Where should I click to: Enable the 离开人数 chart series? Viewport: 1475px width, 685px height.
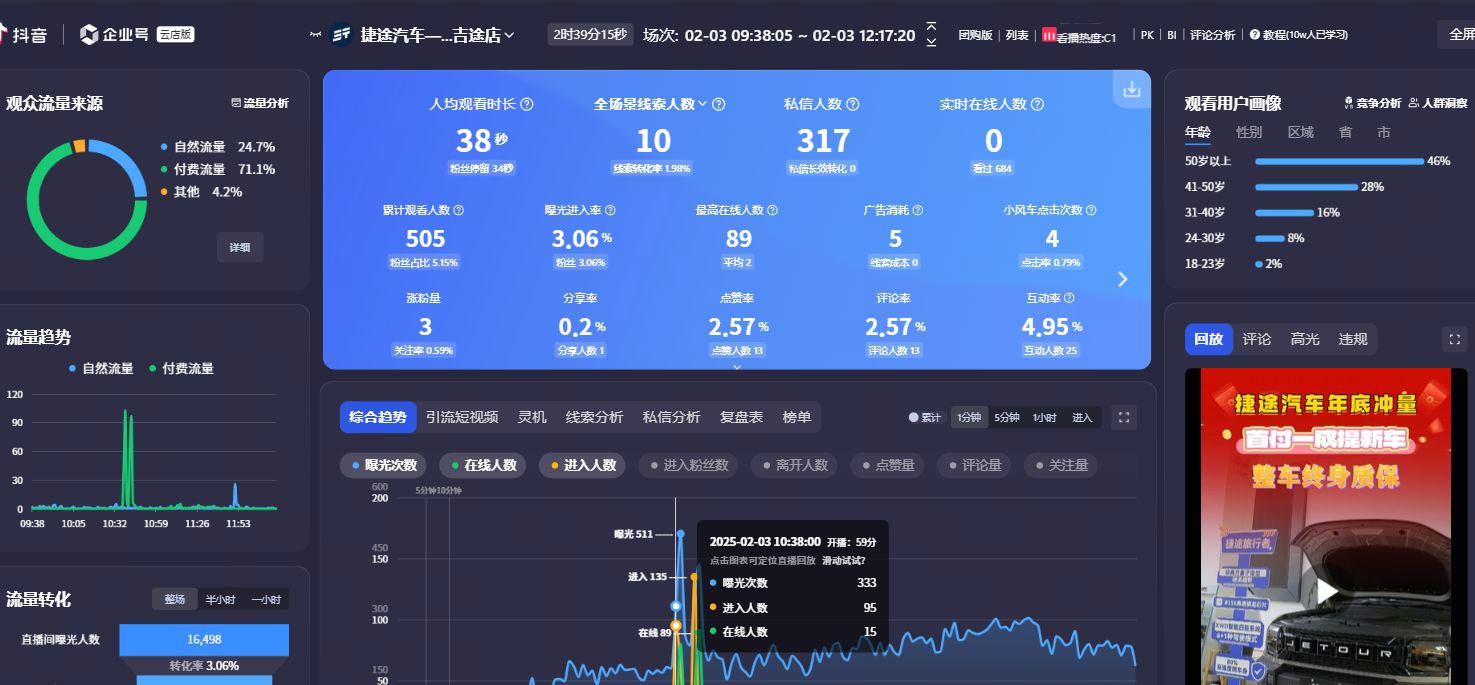point(795,465)
